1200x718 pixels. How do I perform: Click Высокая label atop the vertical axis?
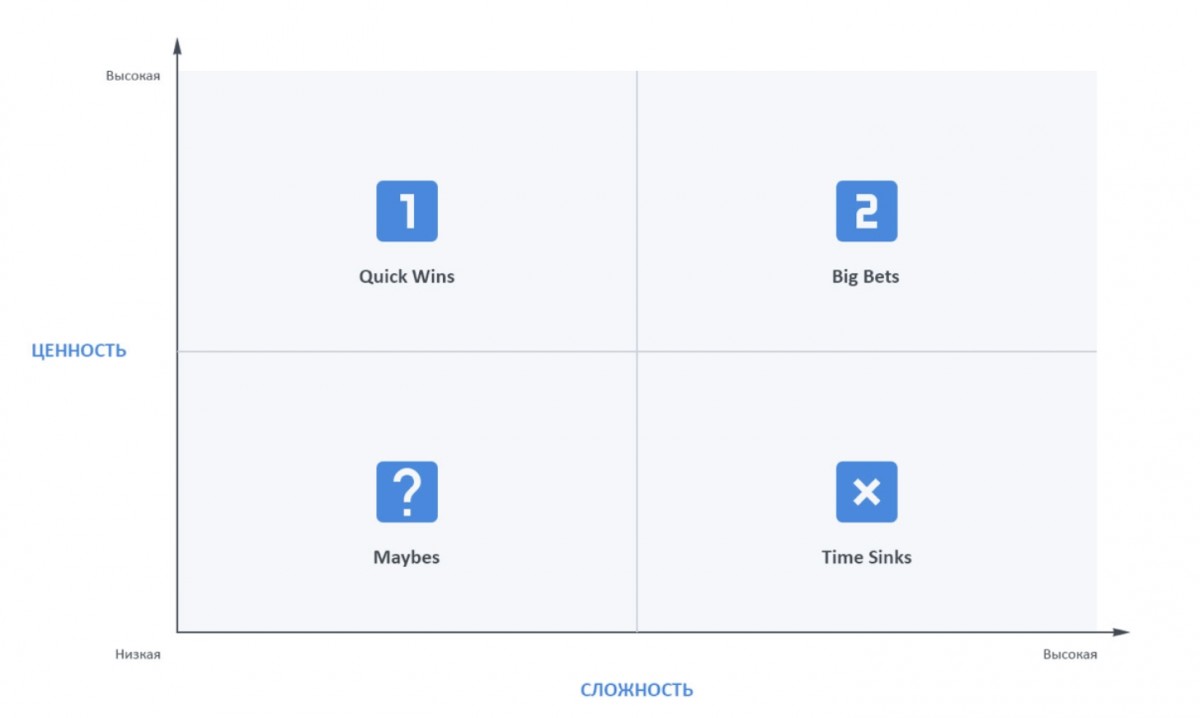(133, 75)
